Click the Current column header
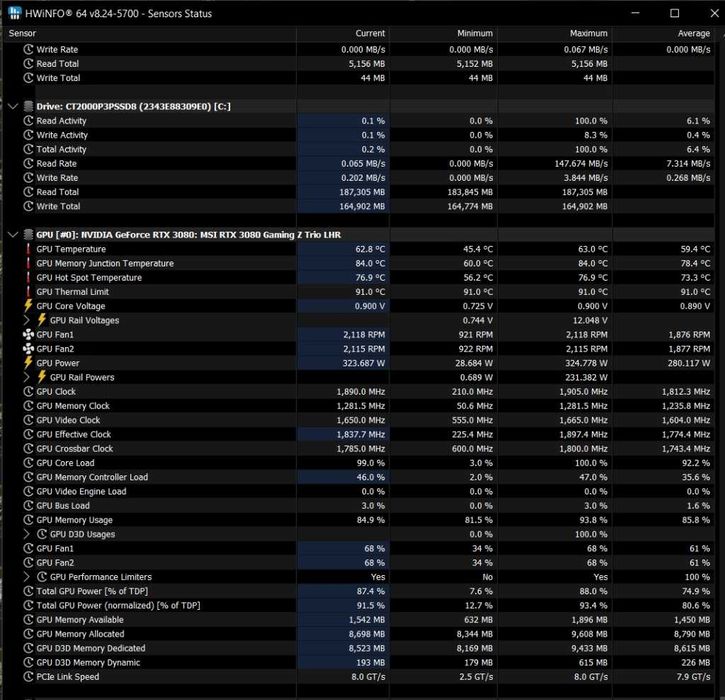 tap(343, 33)
